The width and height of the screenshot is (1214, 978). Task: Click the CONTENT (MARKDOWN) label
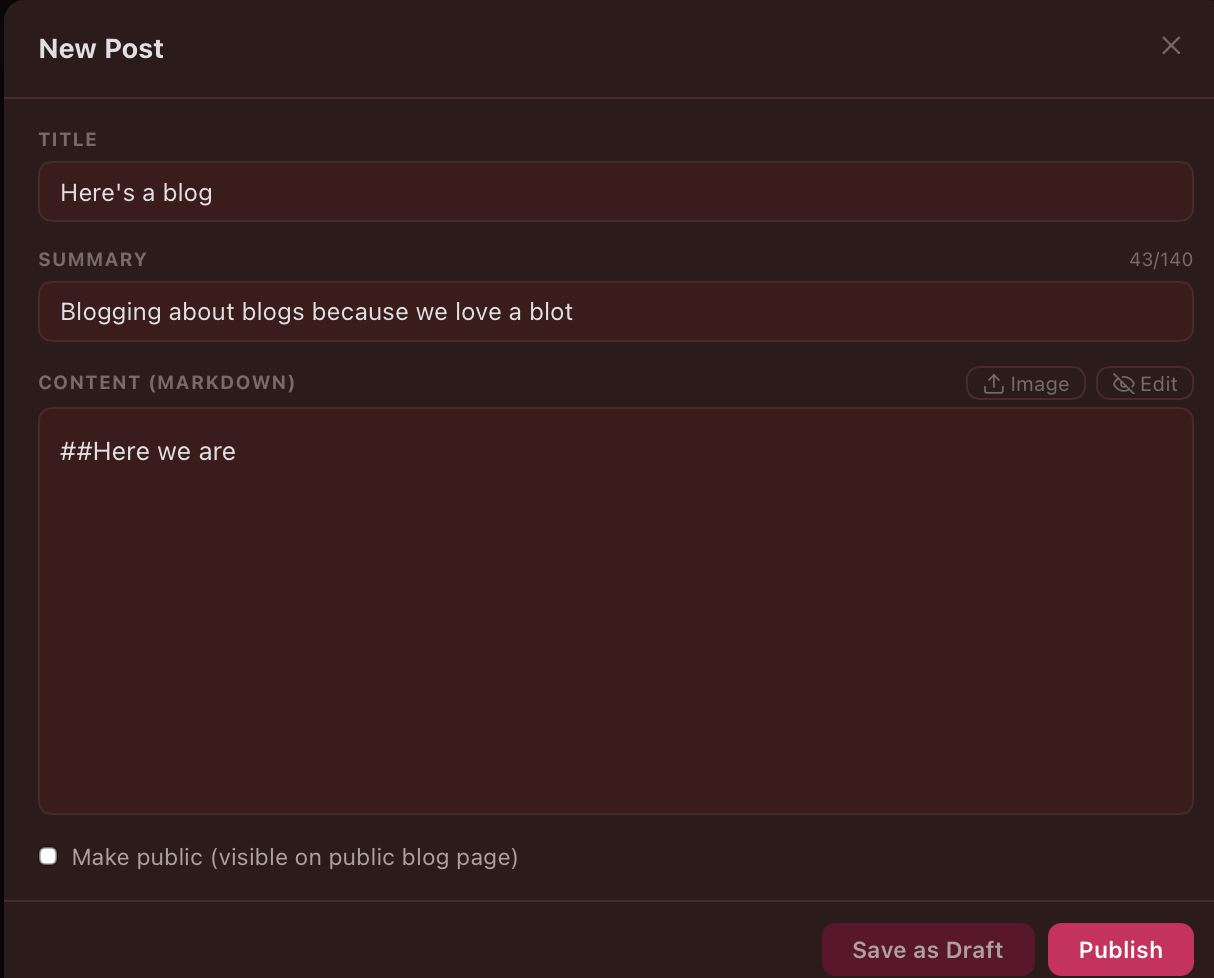pyautogui.click(x=167, y=383)
